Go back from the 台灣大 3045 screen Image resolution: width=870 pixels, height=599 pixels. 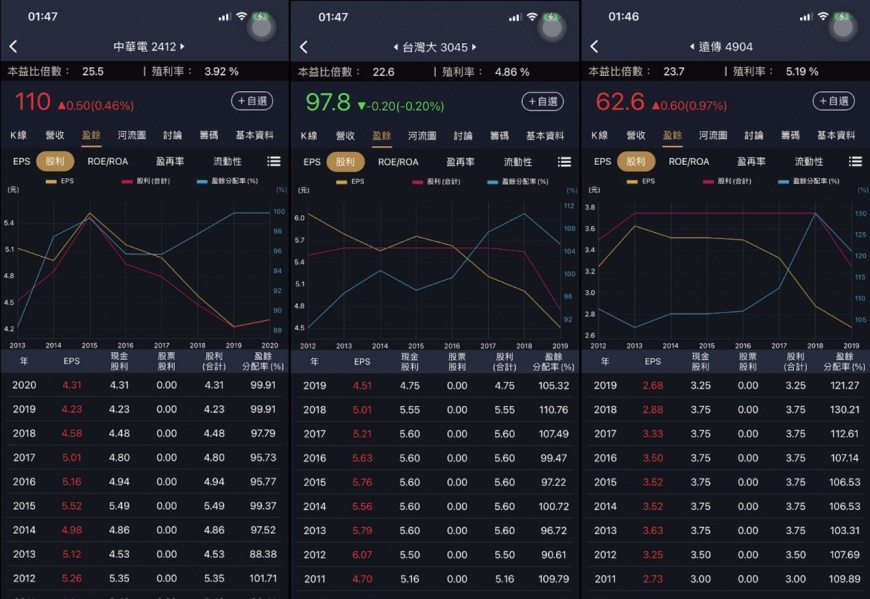304,47
